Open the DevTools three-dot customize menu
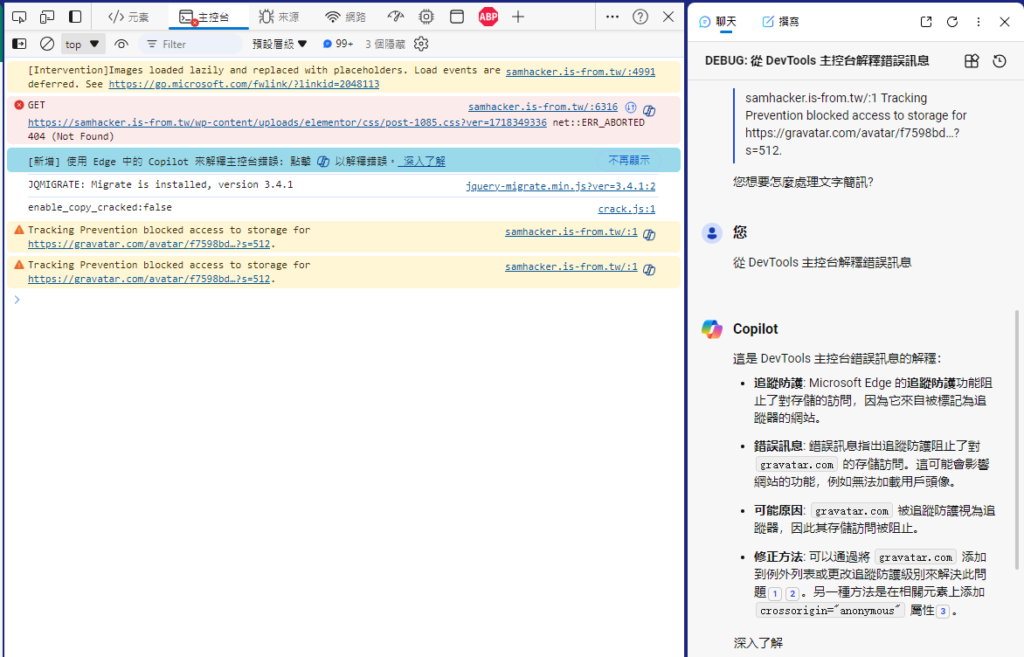Image resolution: width=1024 pixels, height=657 pixels. click(612, 17)
